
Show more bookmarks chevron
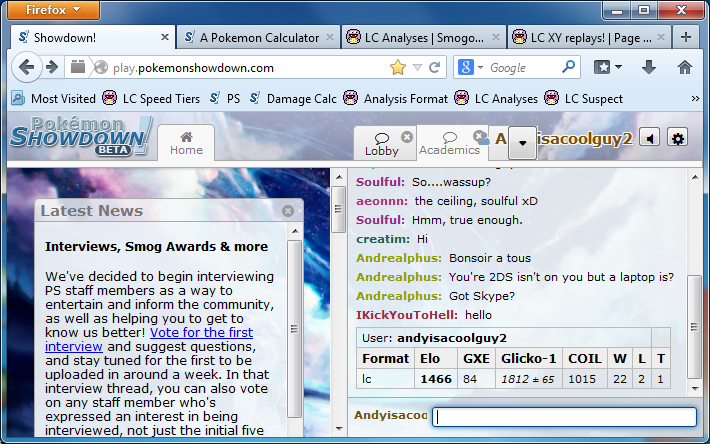tap(695, 98)
